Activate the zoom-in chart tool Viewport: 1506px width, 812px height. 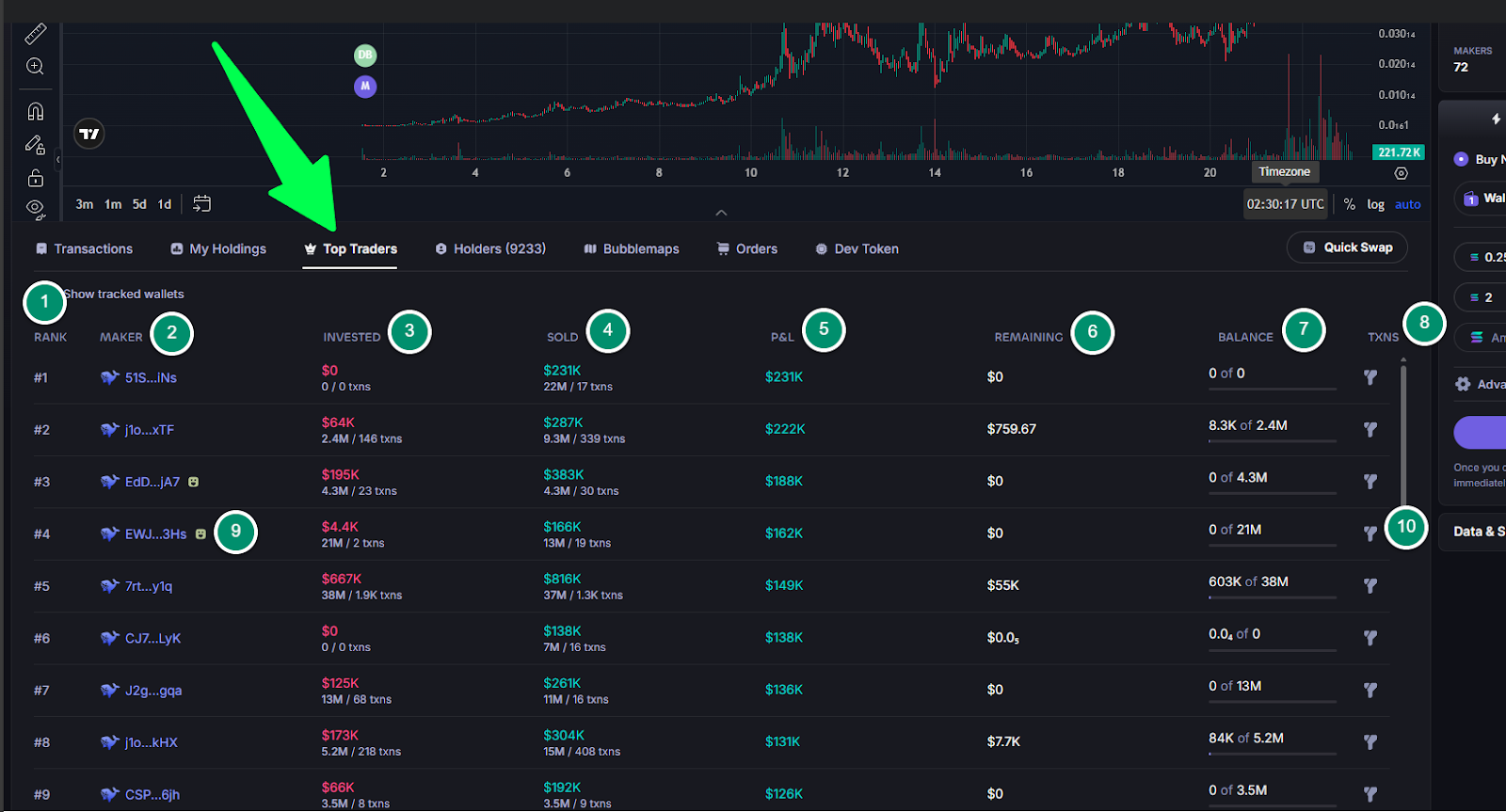click(x=35, y=66)
